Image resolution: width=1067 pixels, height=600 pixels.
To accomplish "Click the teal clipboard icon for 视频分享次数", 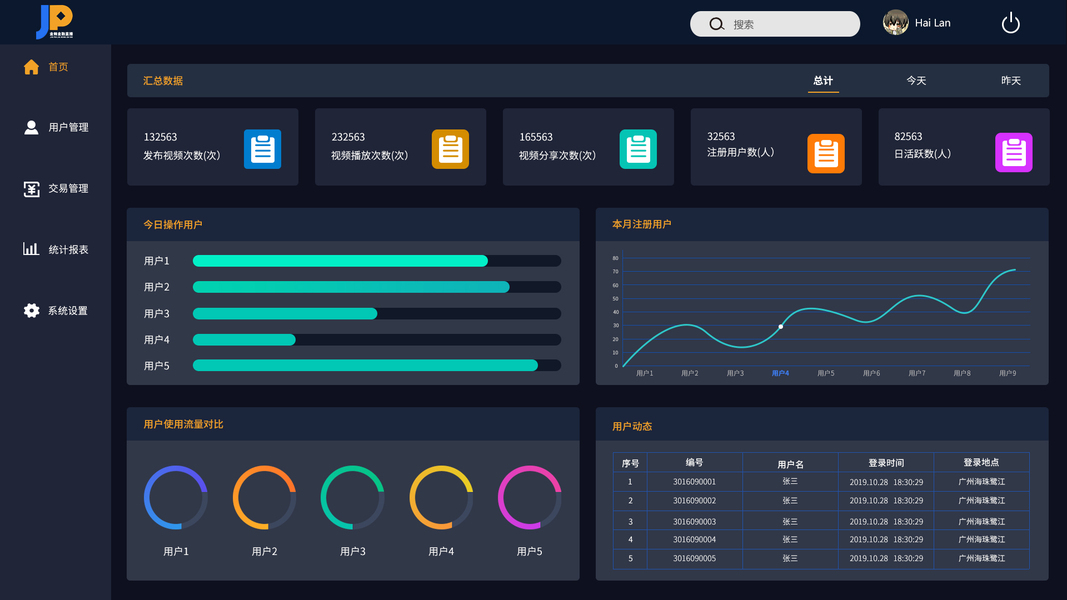I will pyautogui.click(x=638, y=148).
